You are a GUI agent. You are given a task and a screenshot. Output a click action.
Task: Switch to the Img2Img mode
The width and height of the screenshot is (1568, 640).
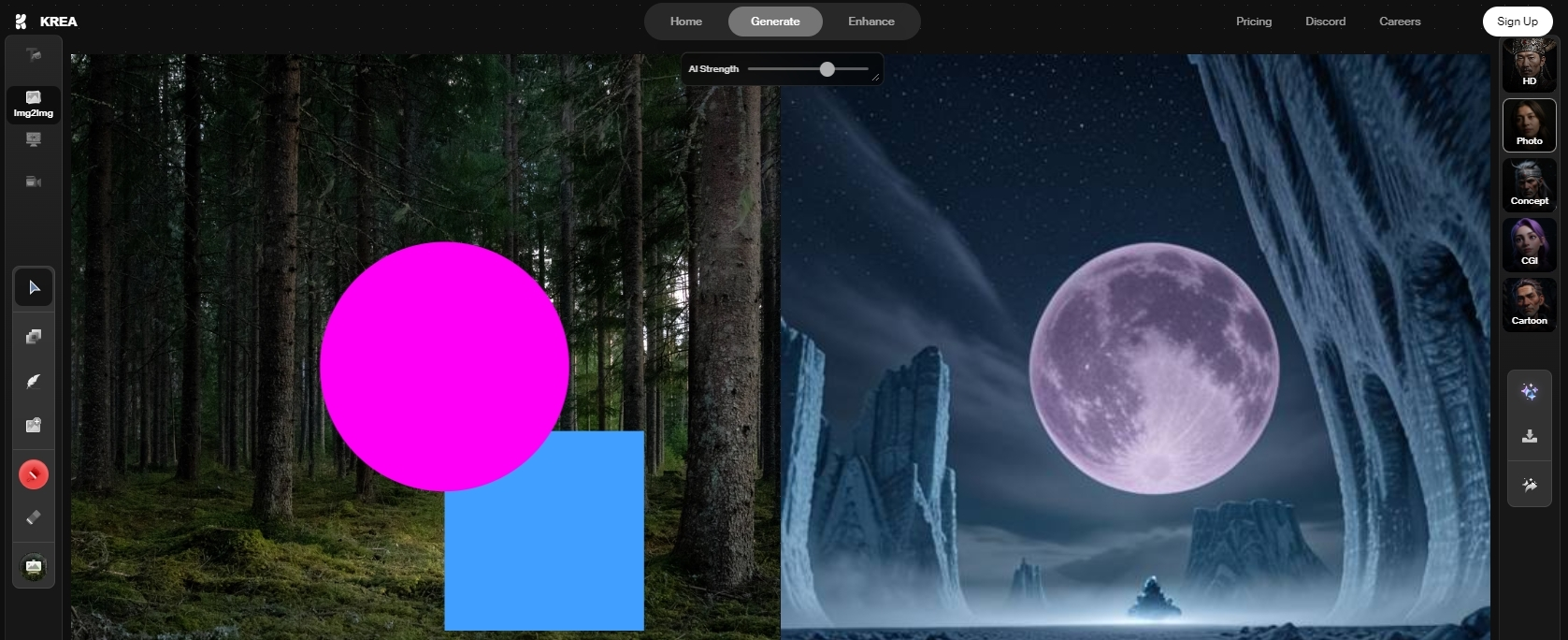tap(34, 104)
